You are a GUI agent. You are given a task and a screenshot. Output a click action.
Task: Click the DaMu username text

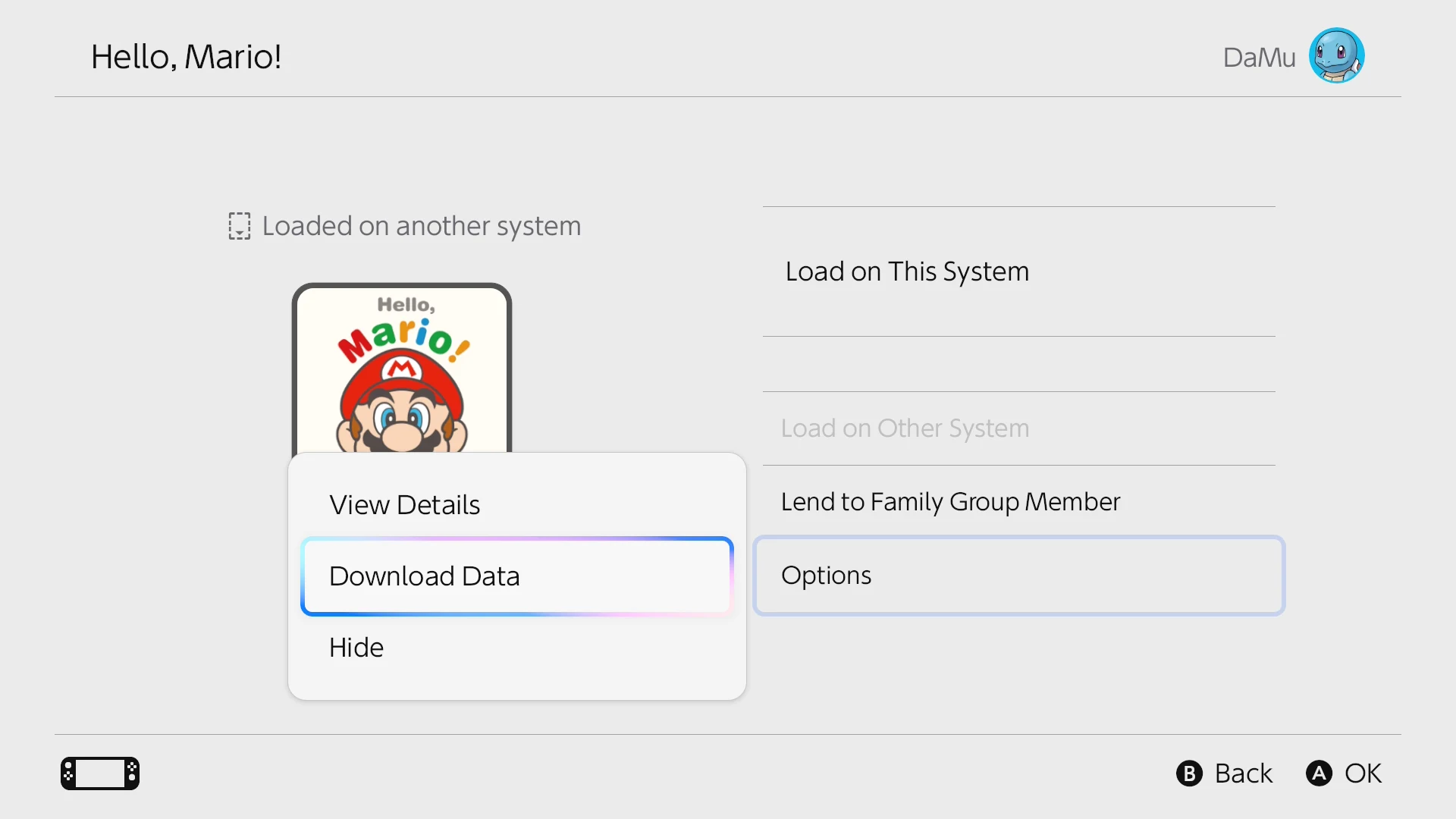(x=1259, y=57)
